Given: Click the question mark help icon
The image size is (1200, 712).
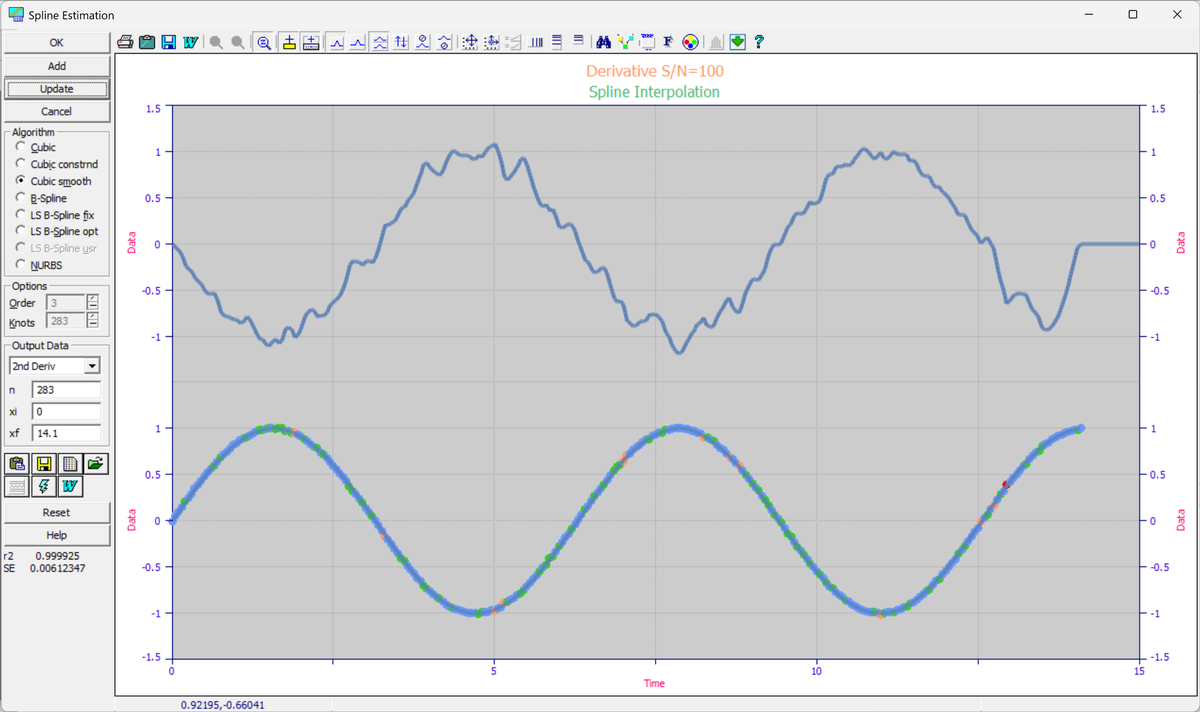Looking at the screenshot, I should click(x=760, y=42).
